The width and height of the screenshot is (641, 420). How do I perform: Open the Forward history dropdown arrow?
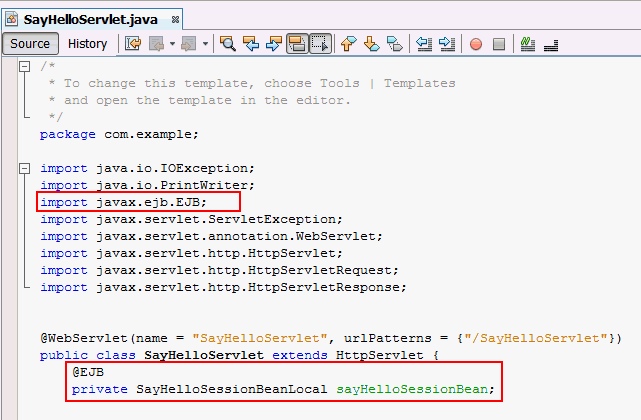click(x=205, y=43)
